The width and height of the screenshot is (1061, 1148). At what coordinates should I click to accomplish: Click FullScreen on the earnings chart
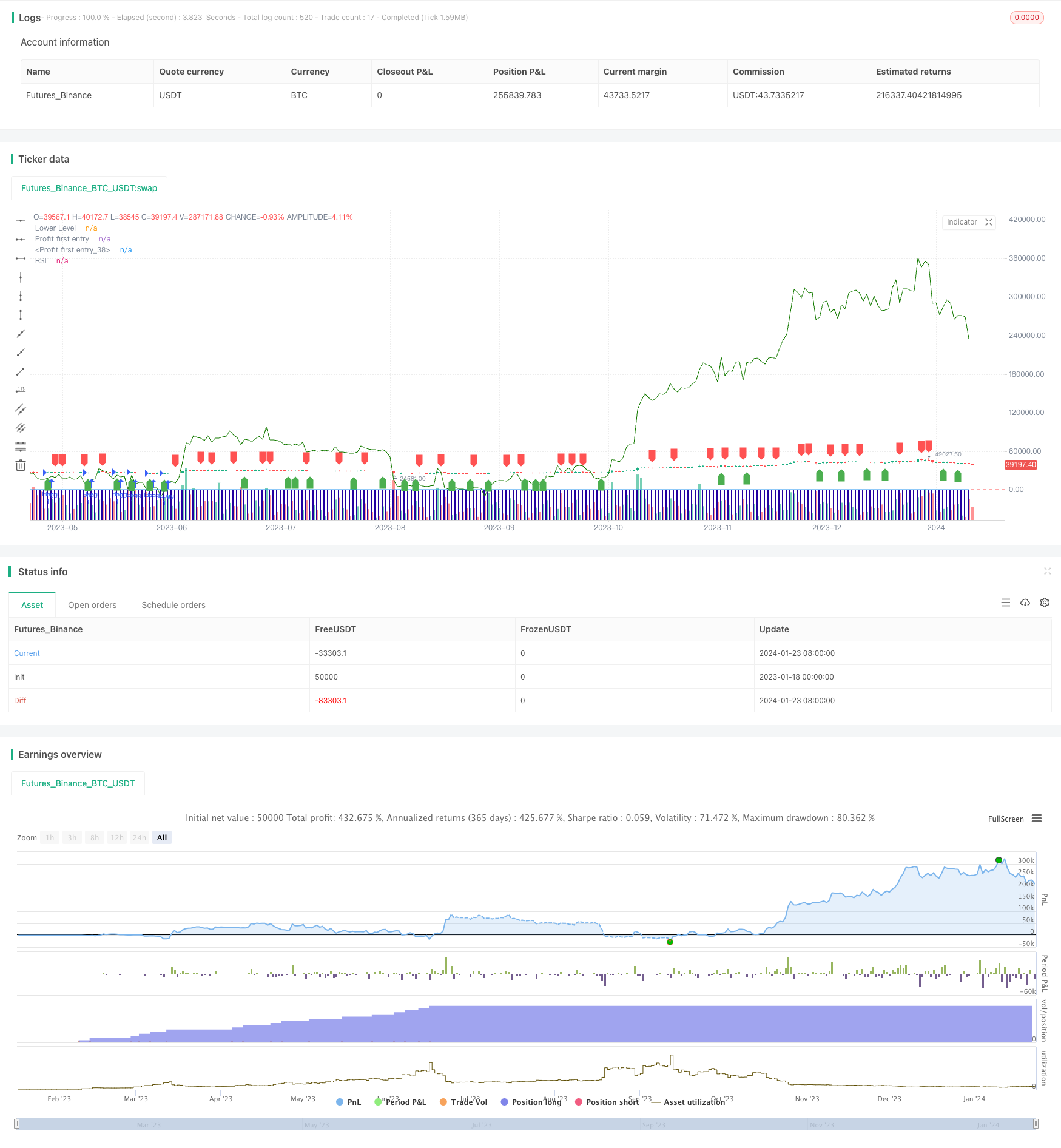click(x=1005, y=819)
